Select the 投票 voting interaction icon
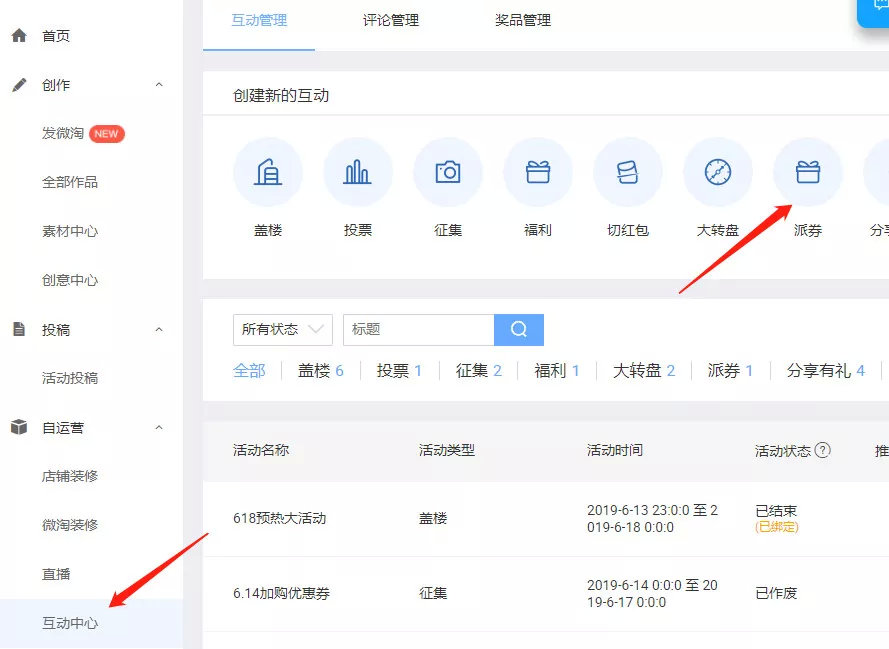 [x=357, y=171]
